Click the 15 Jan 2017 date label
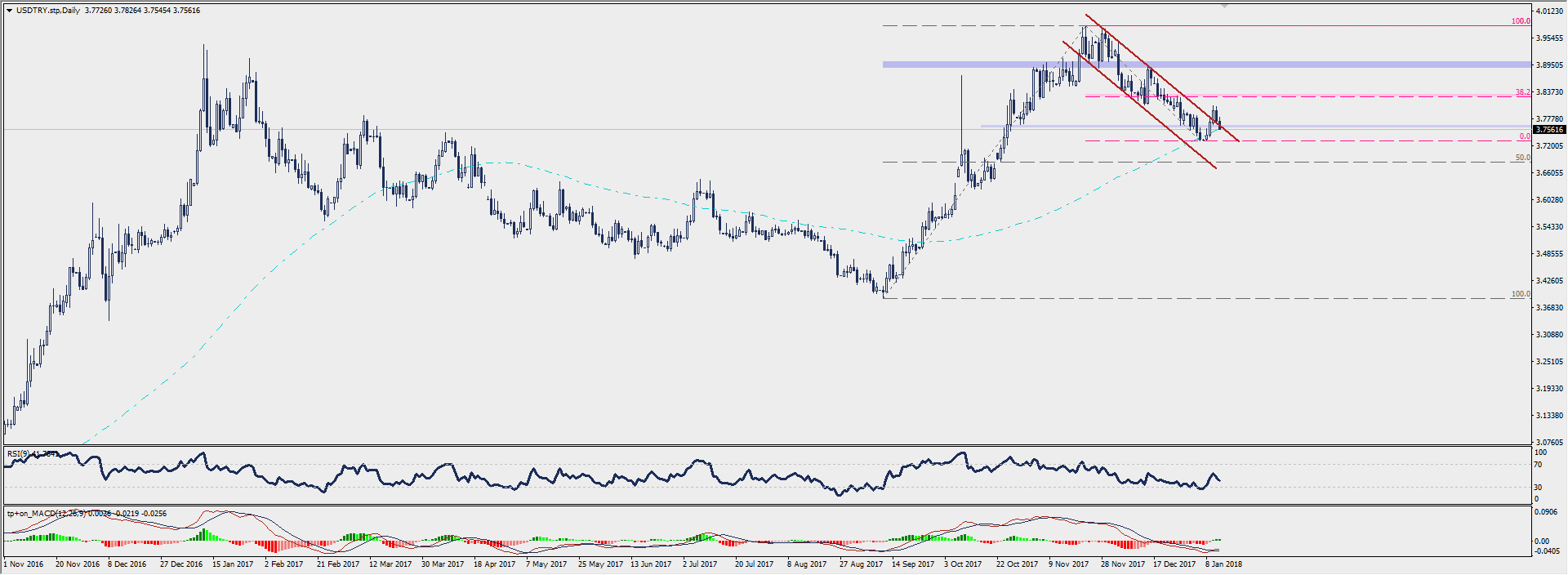Viewport: 1568px width, 575px height. [233, 564]
